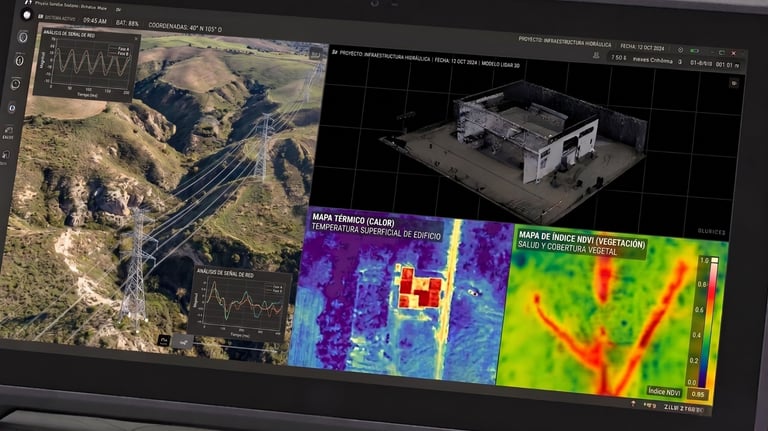Viewport: 768px width, 431px height.
Task: Toggle the green battery switch in top bar
Action: click(x=695, y=51)
